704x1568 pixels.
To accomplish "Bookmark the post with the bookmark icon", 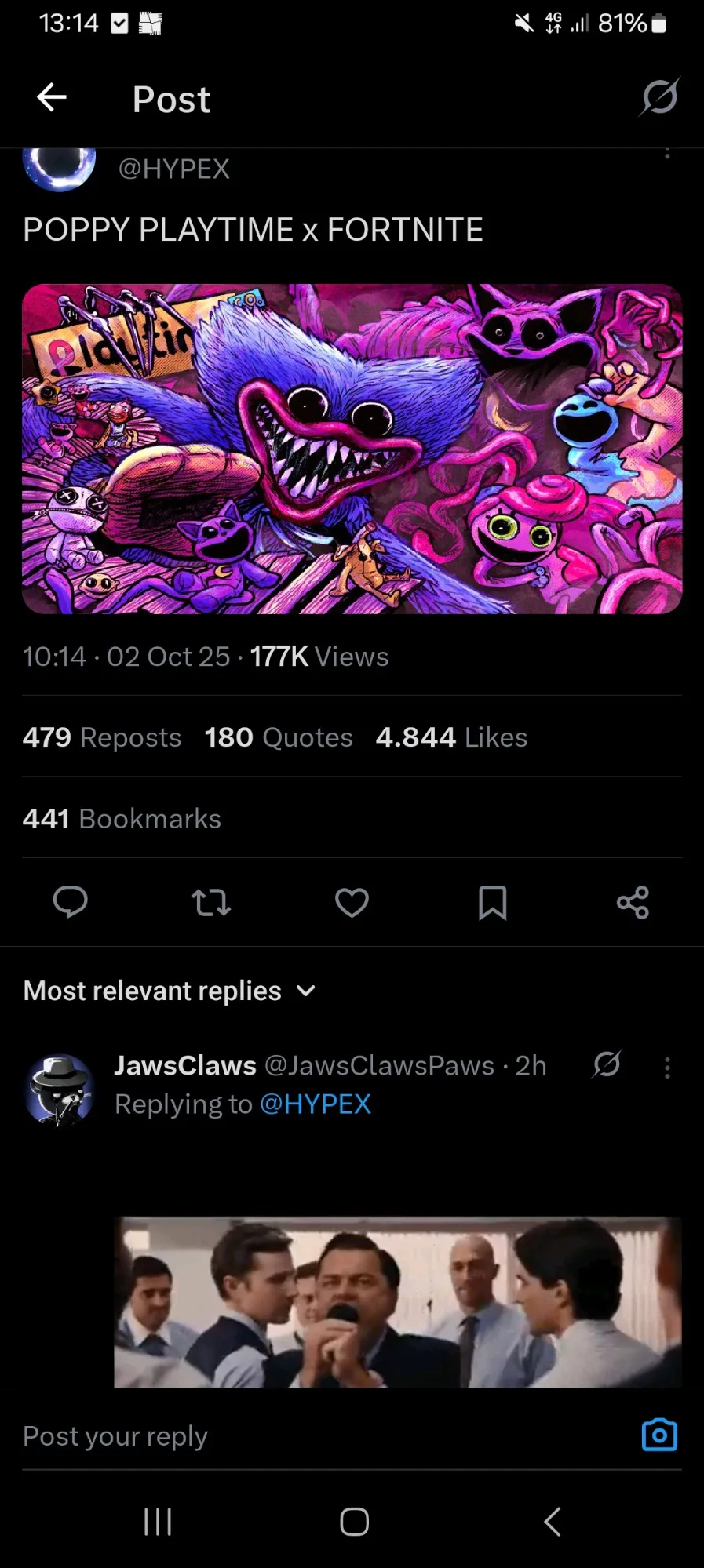I will (492, 902).
